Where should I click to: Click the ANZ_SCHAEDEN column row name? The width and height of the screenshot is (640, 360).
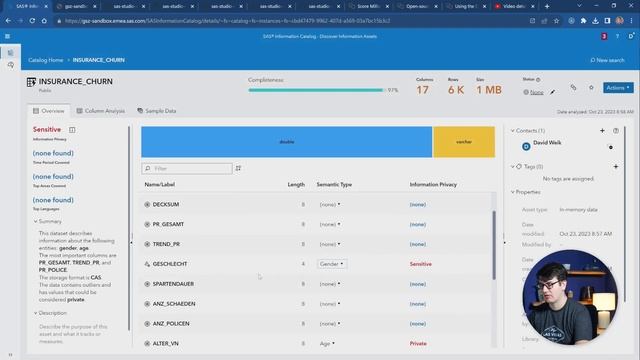pyautogui.click(x=174, y=304)
